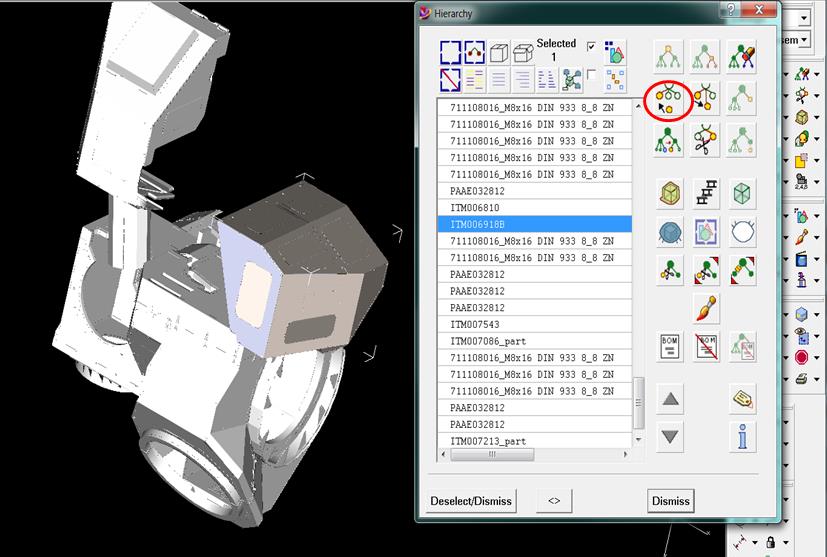Viewport: 827px width, 557px height.
Task: Click the blue info 'i' icon
Action: point(743,437)
